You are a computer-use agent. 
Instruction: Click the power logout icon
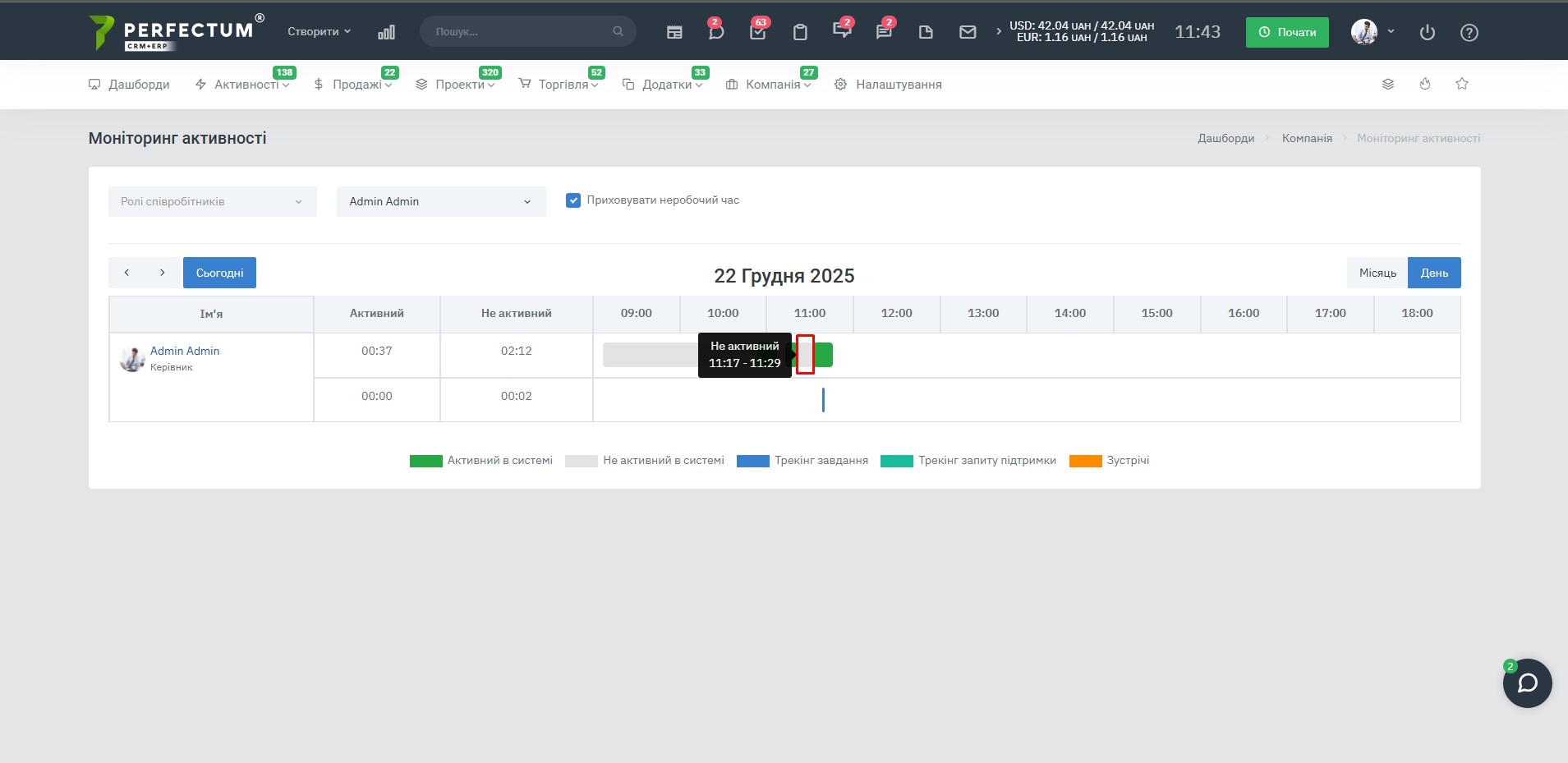[x=1428, y=32]
